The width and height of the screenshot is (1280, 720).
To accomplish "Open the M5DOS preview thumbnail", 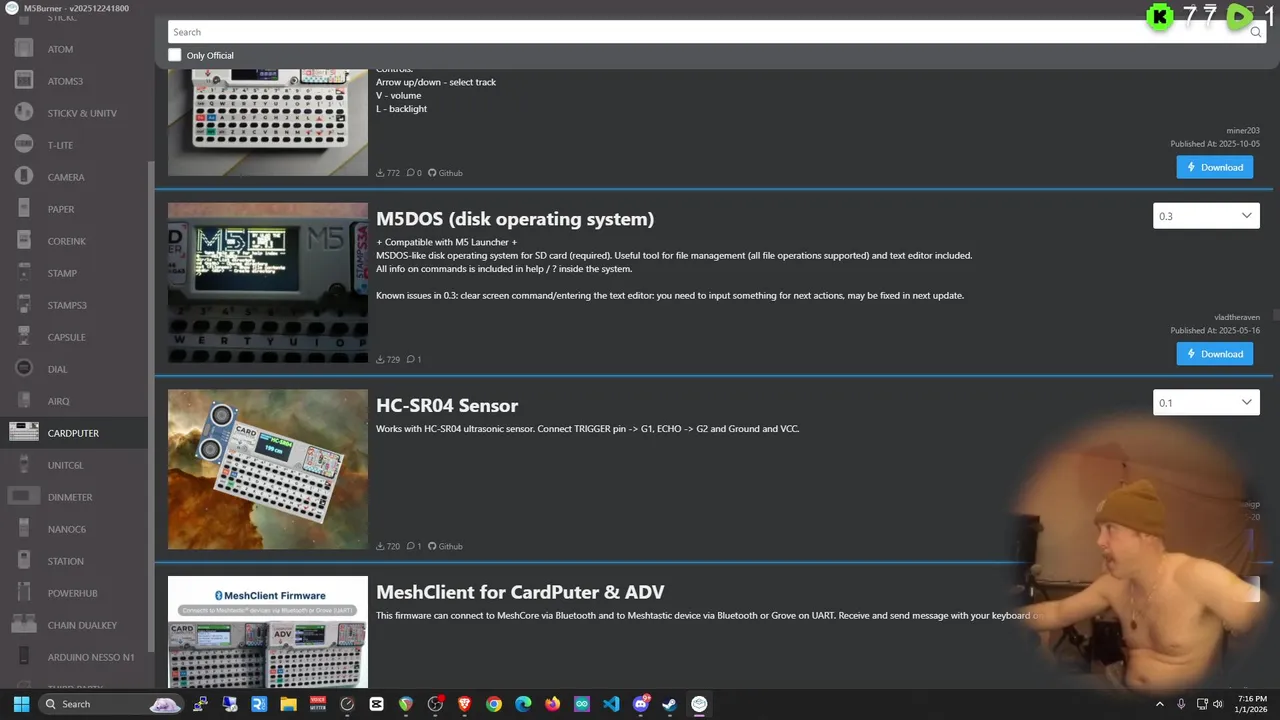I will click(x=268, y=283).
